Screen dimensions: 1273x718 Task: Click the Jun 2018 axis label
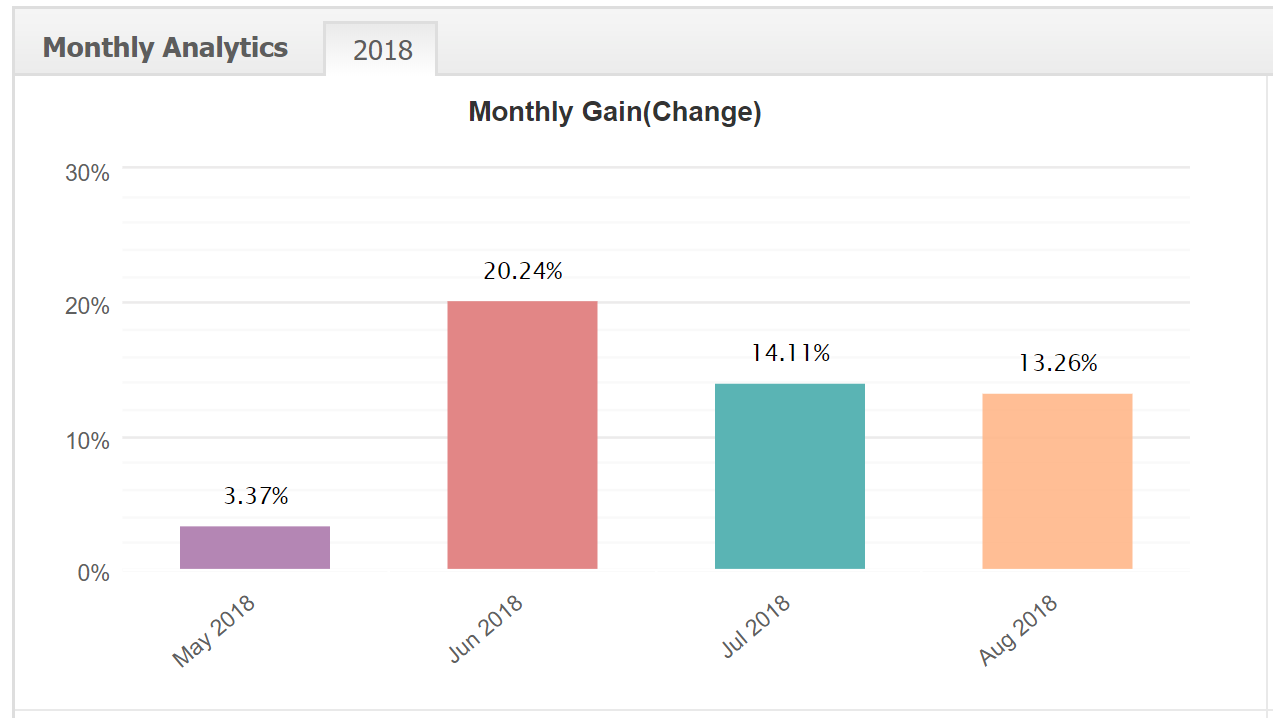(485, 628)
